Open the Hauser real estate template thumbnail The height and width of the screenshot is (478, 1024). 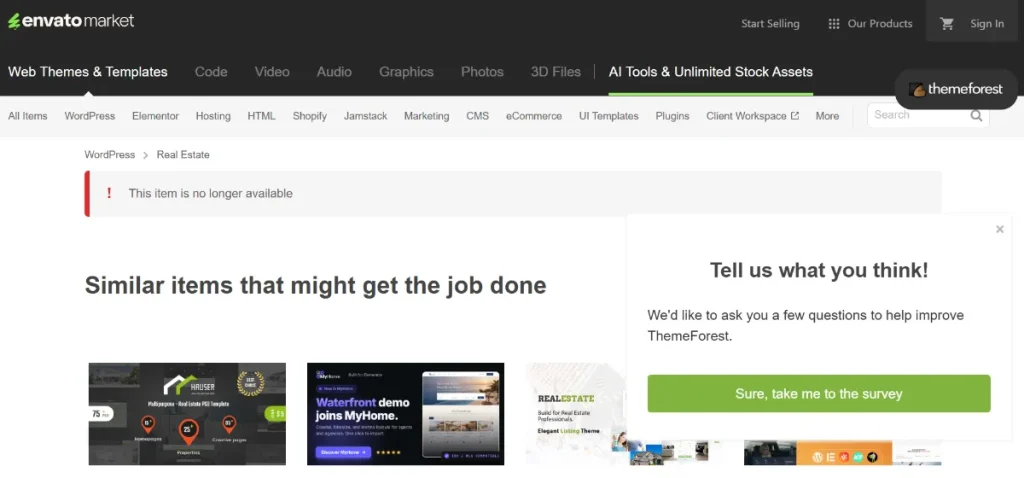(187, 414)
